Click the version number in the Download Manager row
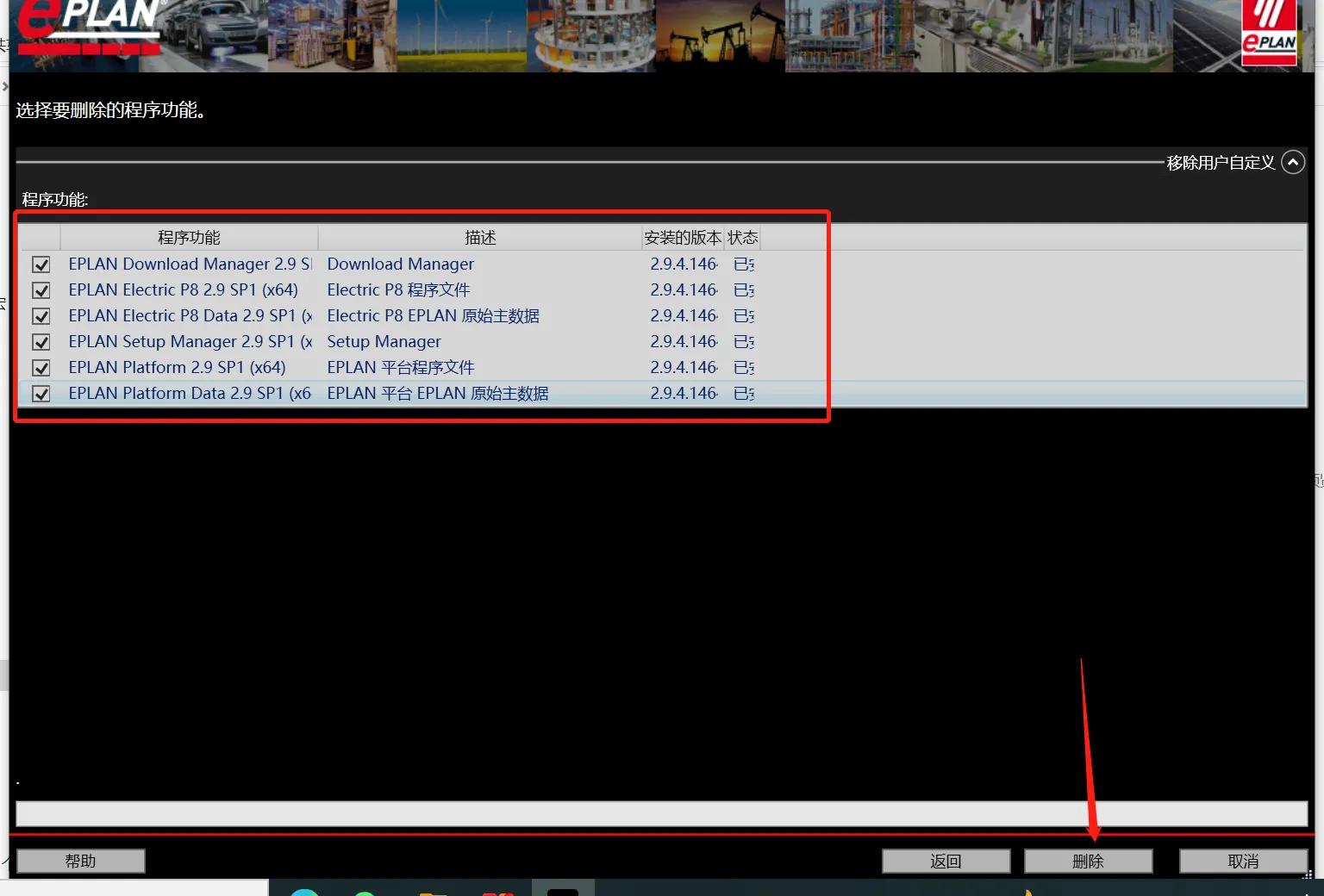 pyautogui.click(x=684, y=264)
